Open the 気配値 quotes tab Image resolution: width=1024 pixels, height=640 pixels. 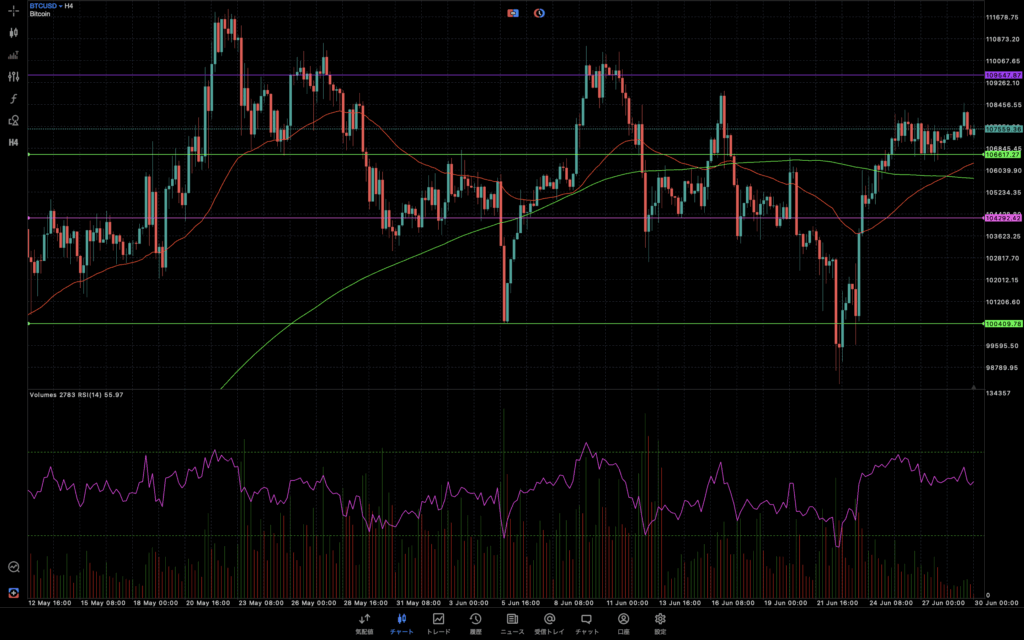(x=364, y=624)
